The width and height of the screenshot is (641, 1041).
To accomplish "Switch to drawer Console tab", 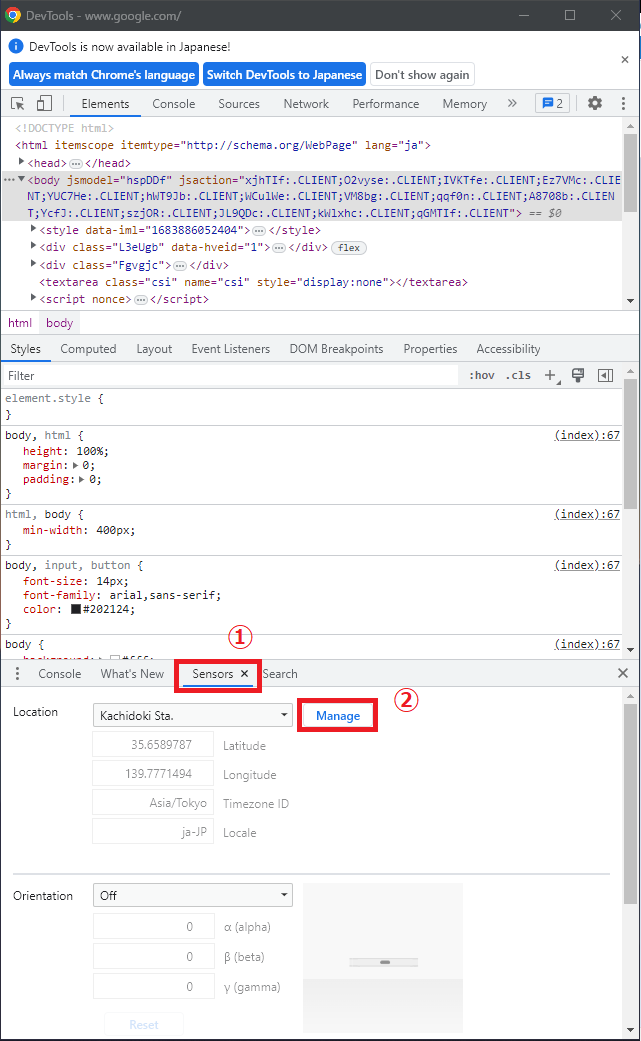I will tap(60, 674).
